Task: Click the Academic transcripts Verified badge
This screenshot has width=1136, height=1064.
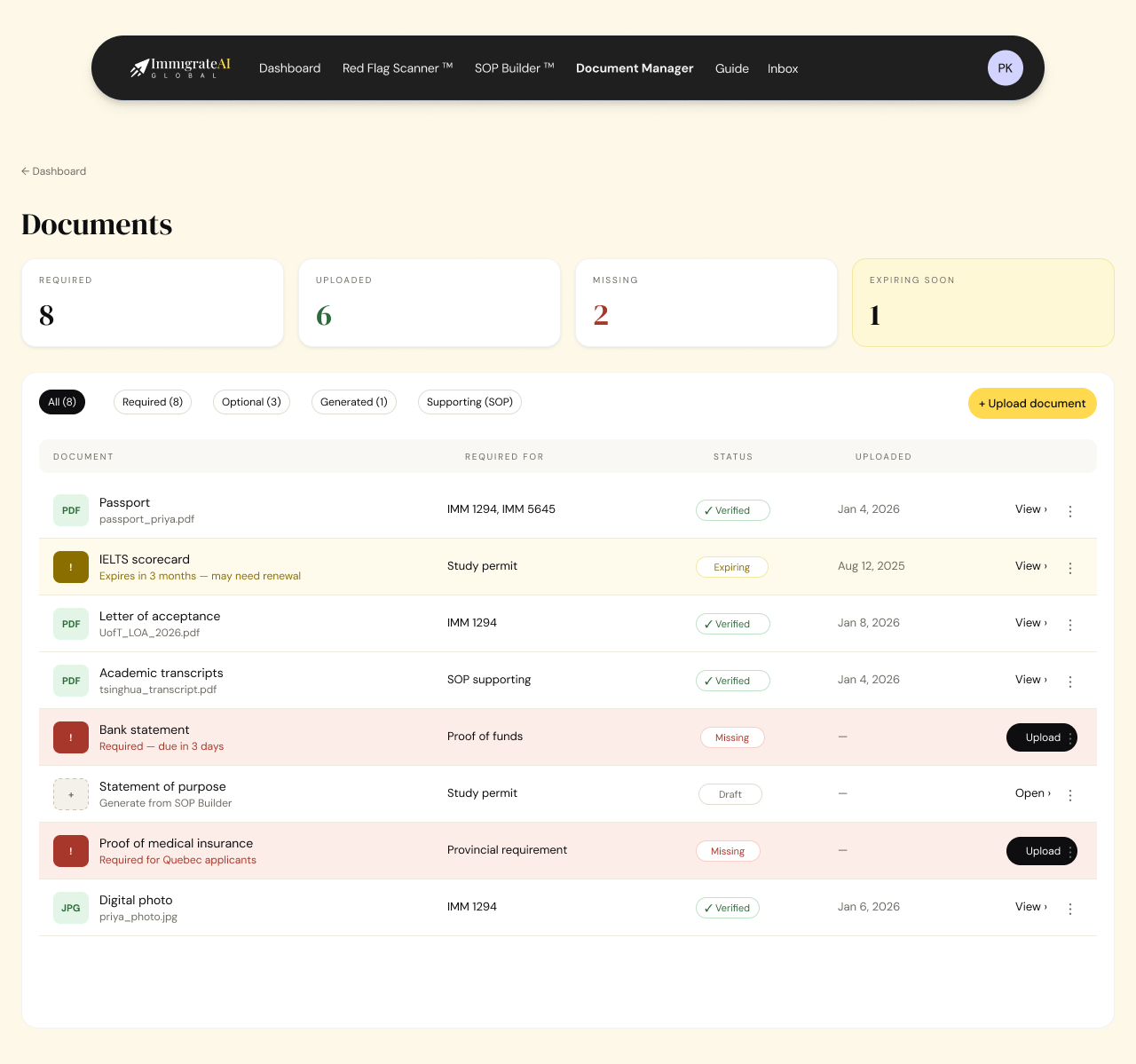Action: 733,681
